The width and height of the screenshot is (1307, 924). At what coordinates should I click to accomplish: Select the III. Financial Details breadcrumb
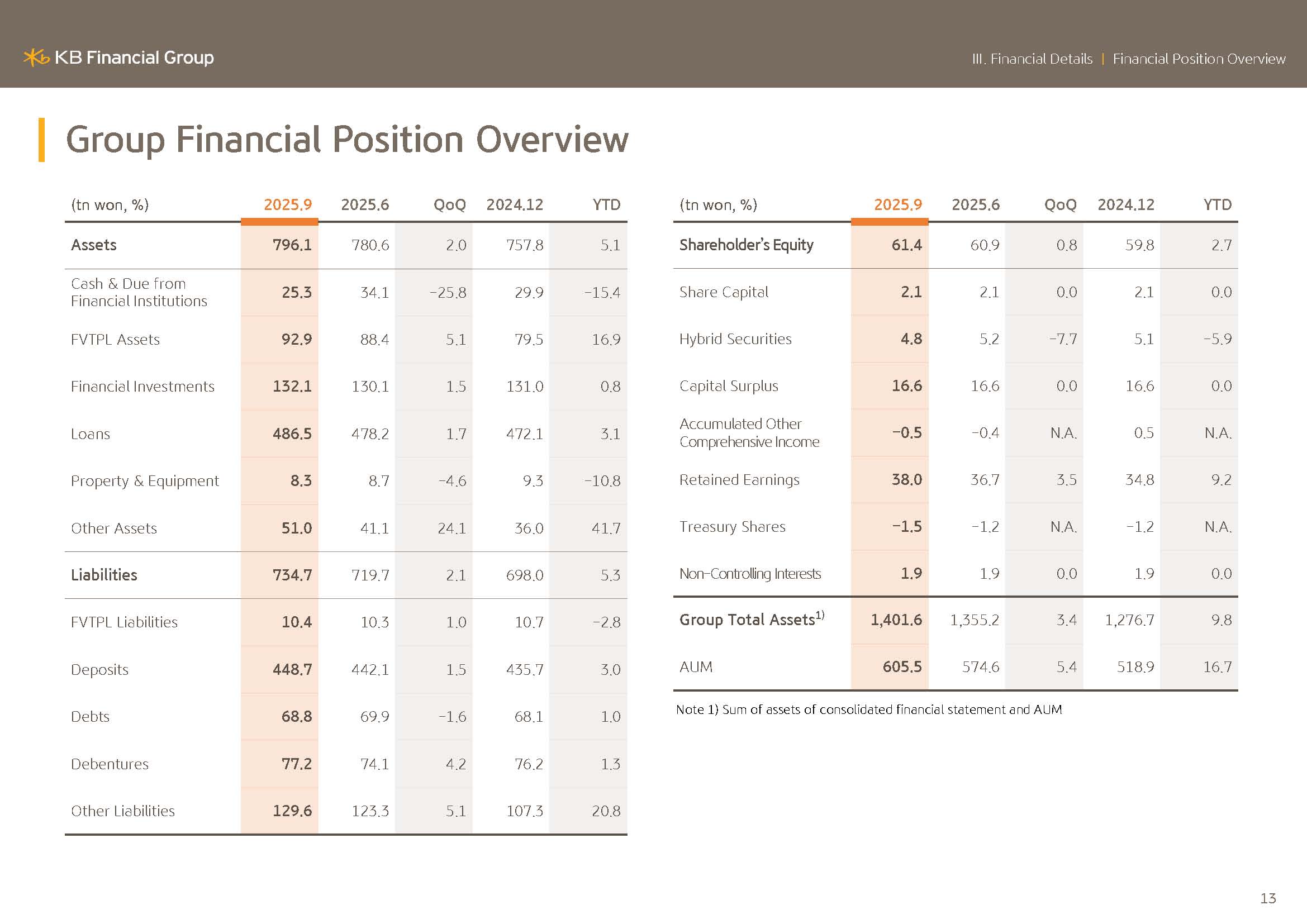[1032, 59]
